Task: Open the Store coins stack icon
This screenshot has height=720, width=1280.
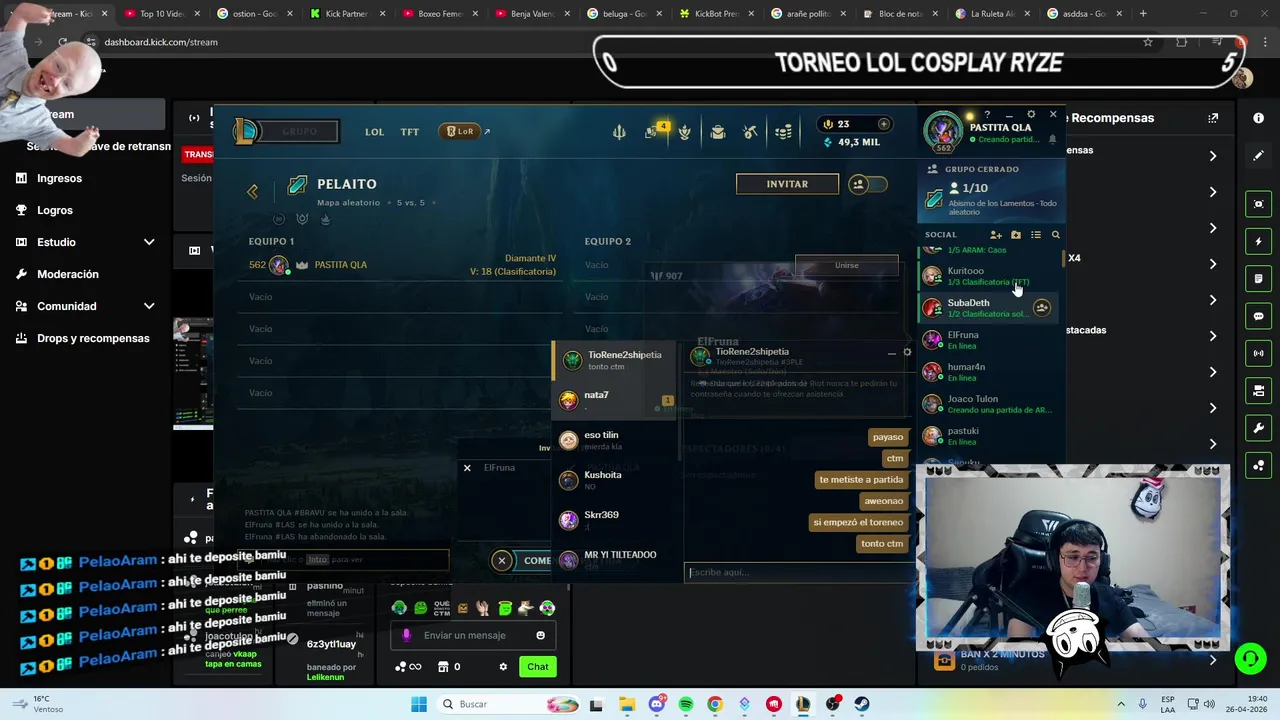Action: pos(784,132)
